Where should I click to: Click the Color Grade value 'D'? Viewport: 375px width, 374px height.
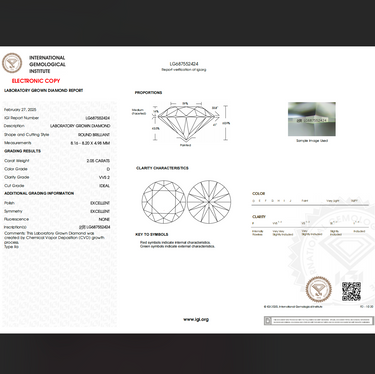point(108,169)
